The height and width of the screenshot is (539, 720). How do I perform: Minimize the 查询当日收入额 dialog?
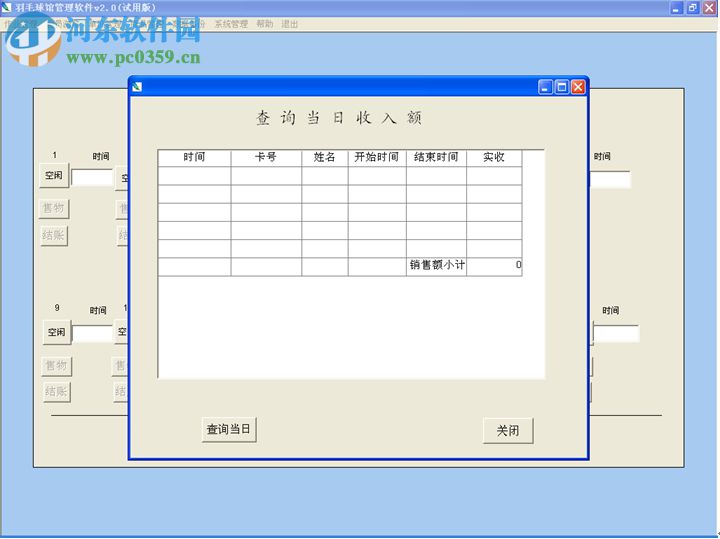[x=545, y=87]
